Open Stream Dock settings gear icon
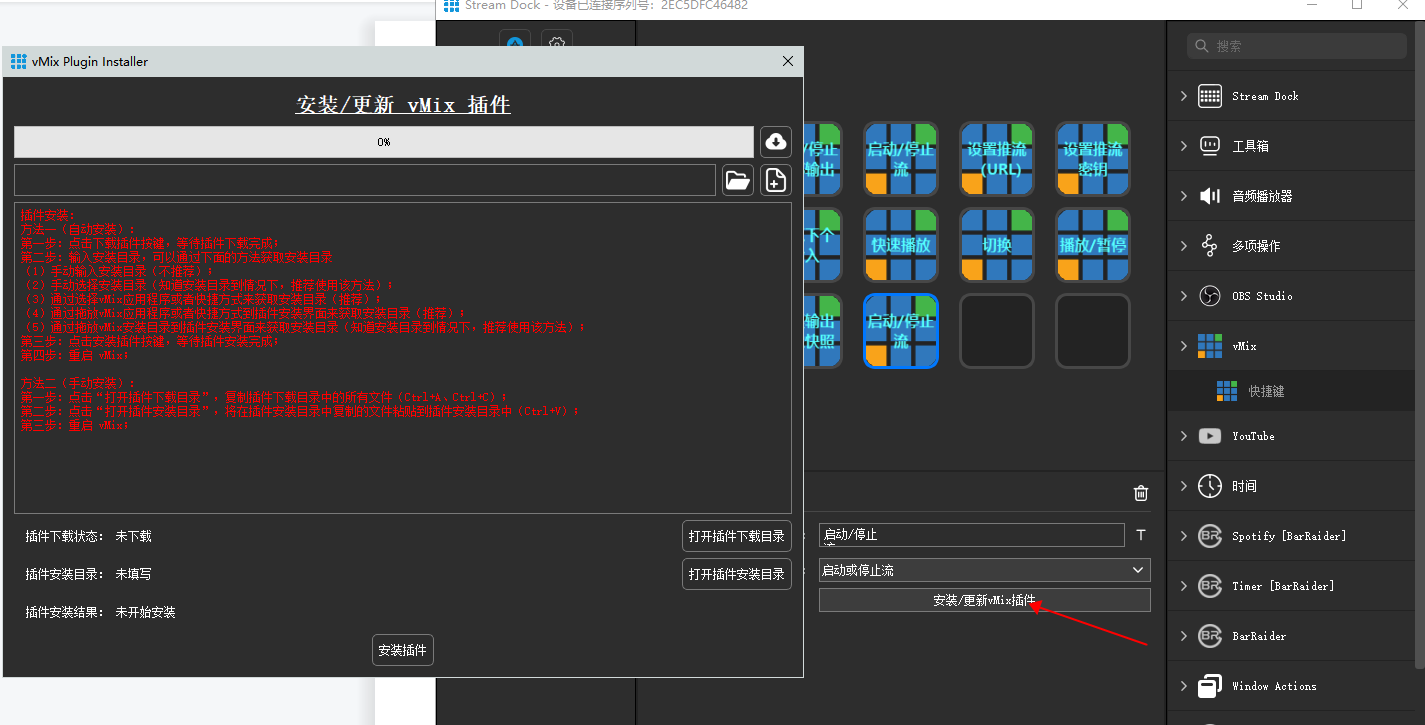This screenshot has width=1425, height=725. point(558,44)
